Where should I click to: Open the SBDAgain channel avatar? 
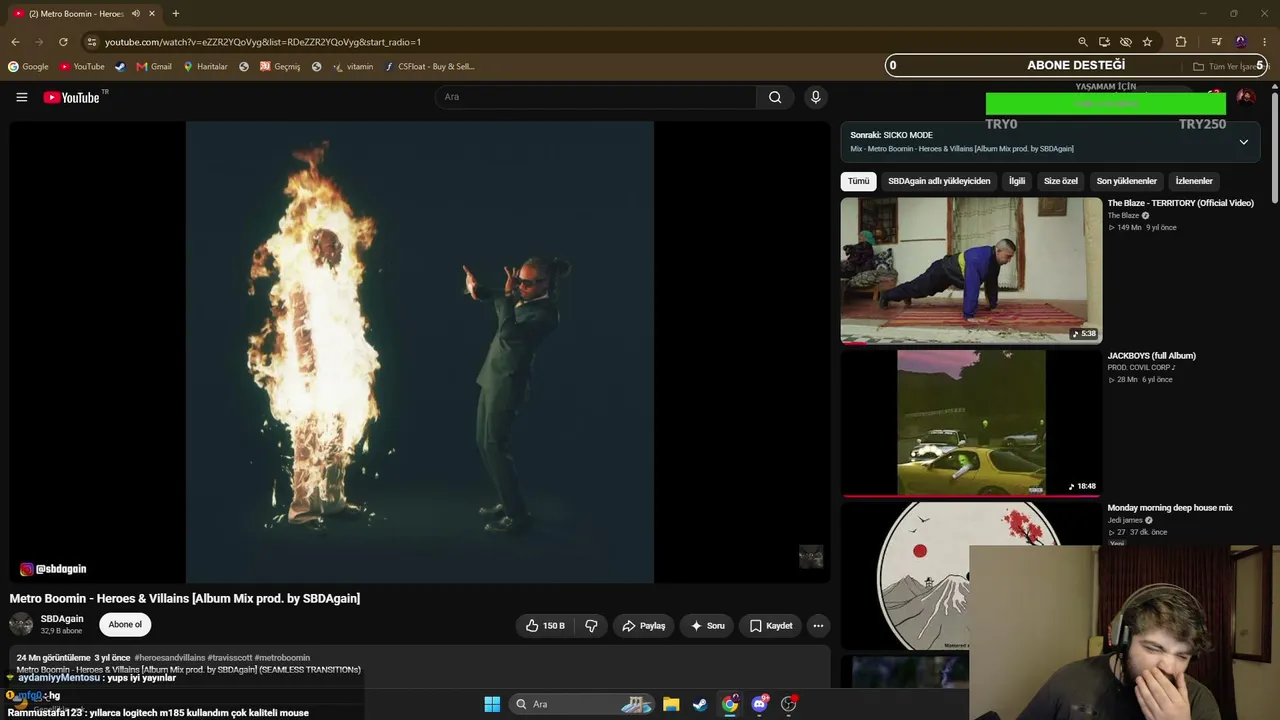point(21,625)
